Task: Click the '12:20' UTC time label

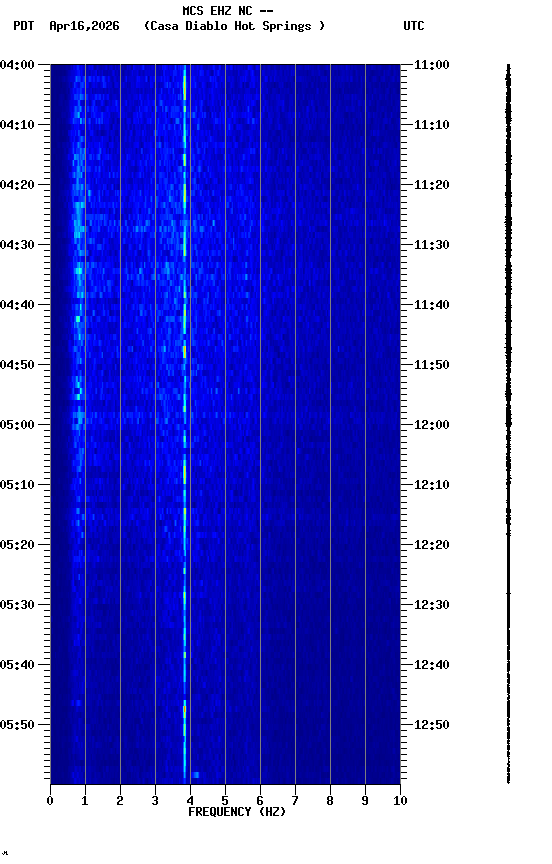Action: [432, 545]
